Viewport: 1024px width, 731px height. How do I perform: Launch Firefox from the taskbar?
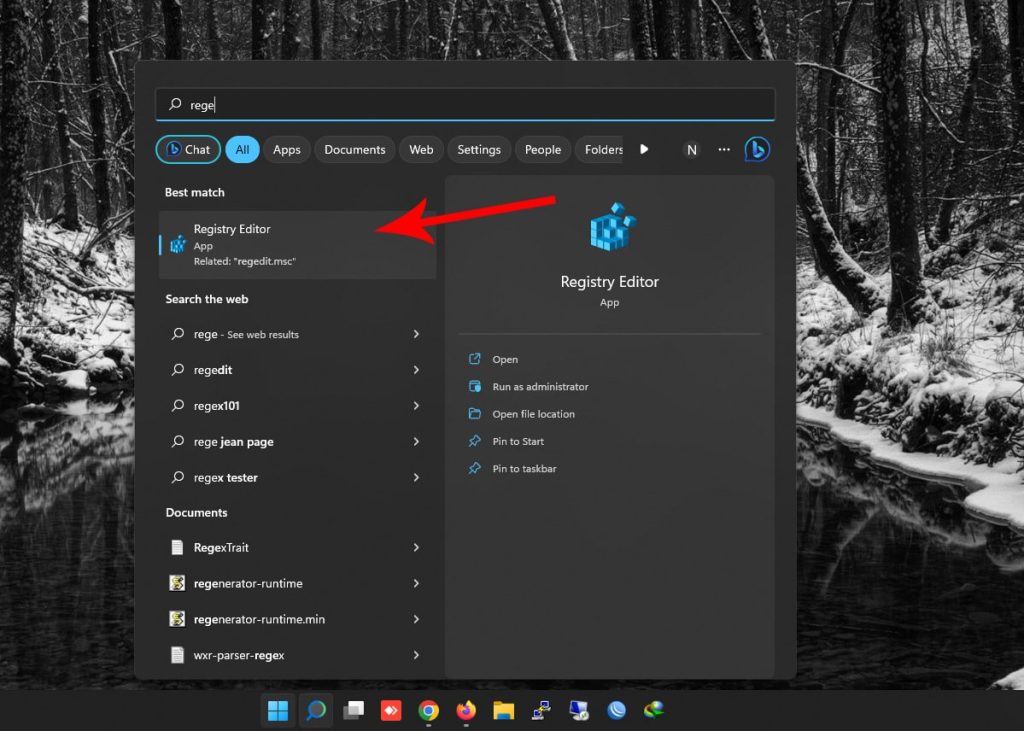click(x=466, y=711)
